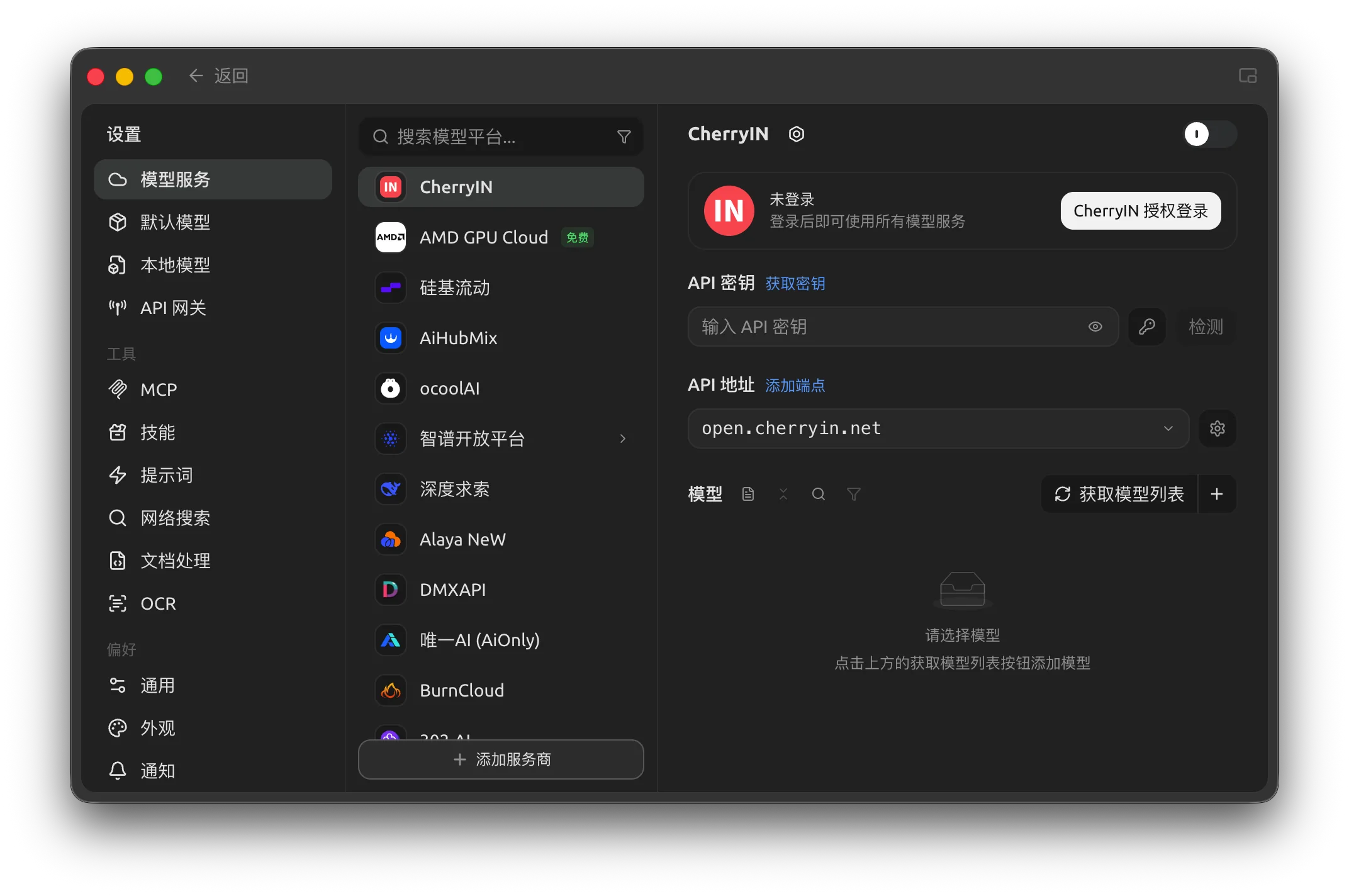Open the 模型服务 settings section
Viewport: 1349px width, 896px height.
[x=213, y=179]
